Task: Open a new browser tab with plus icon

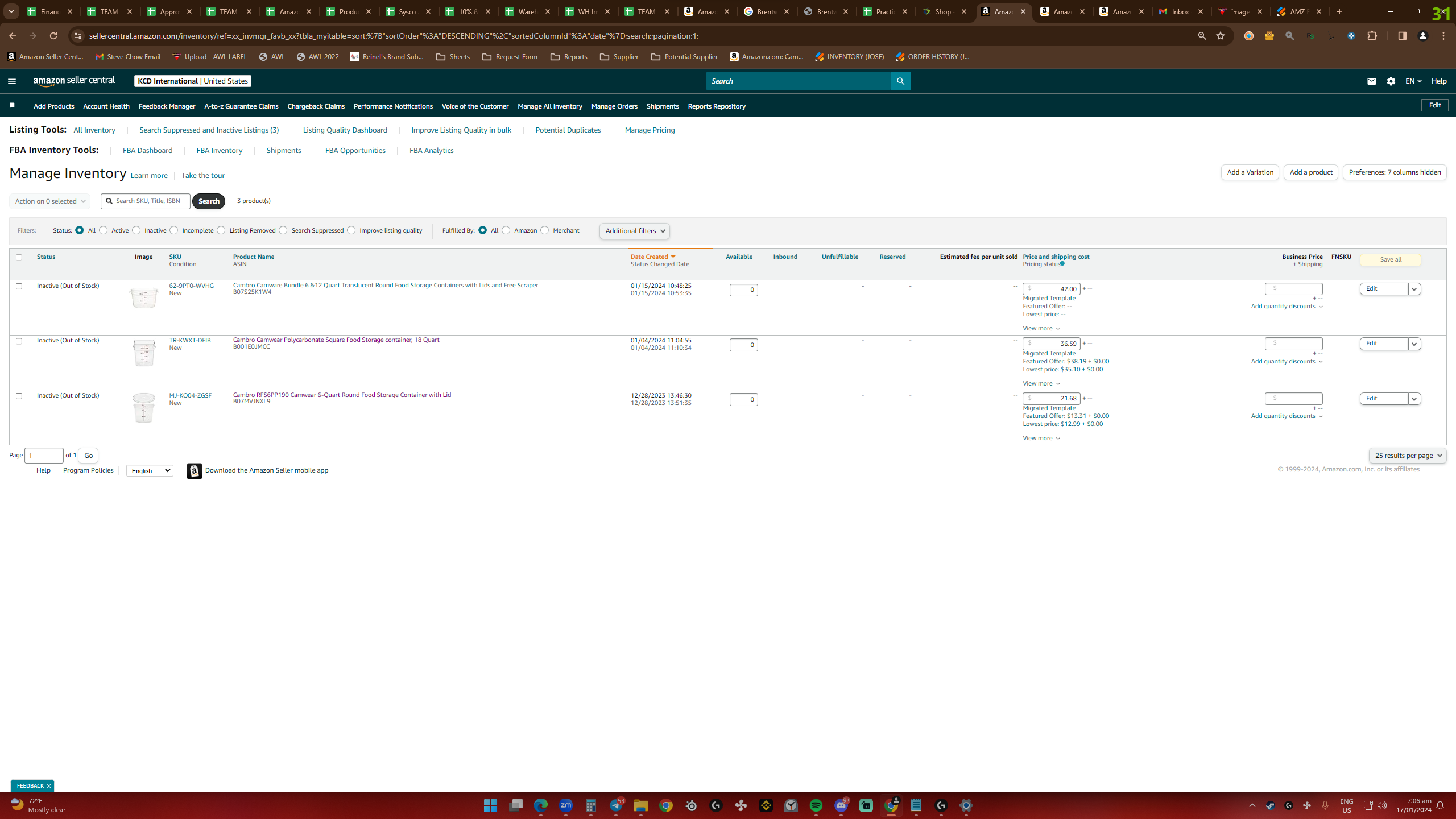Action: (1339, 11)
